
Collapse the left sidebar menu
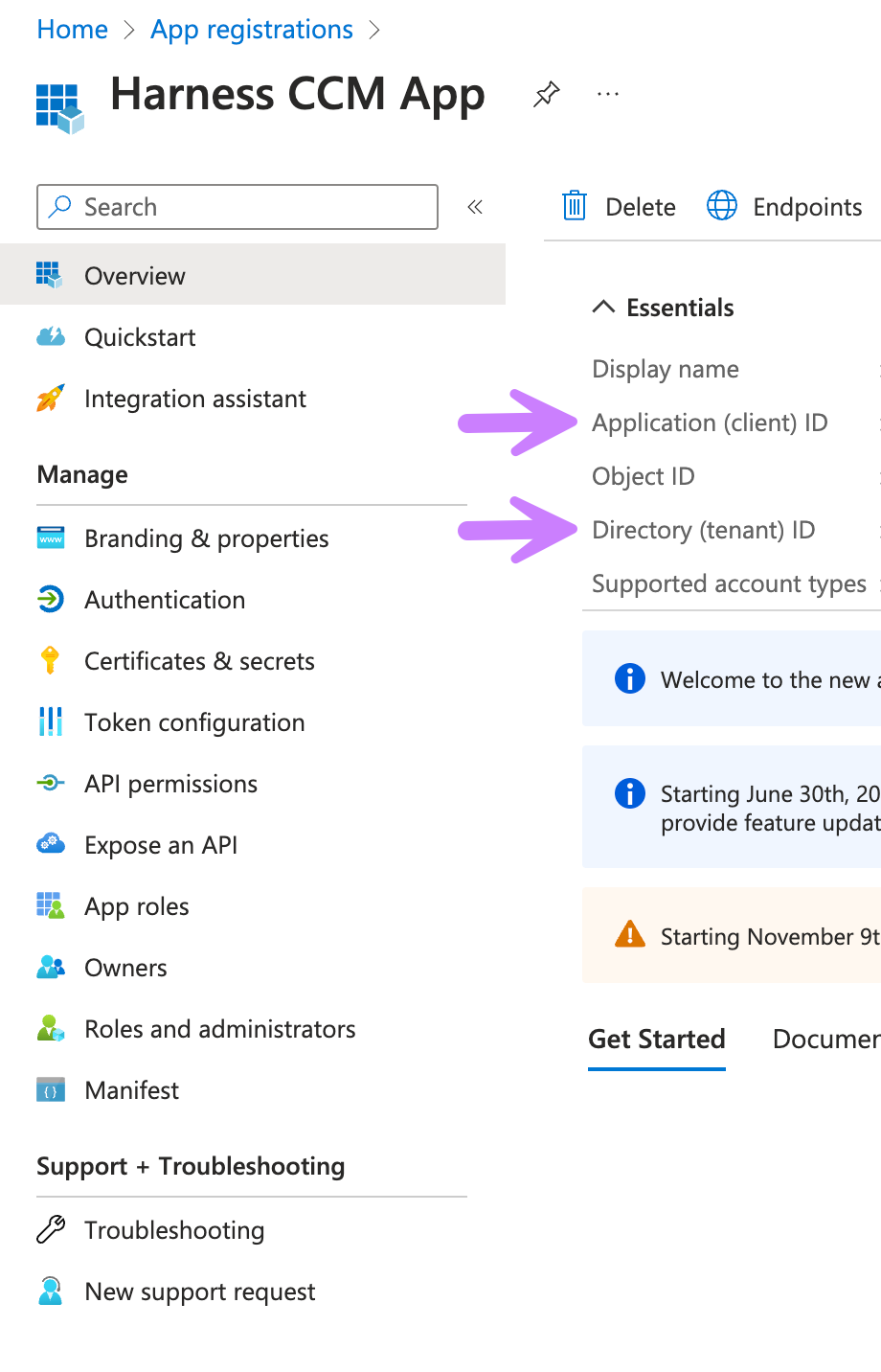(x=475, y=207)
